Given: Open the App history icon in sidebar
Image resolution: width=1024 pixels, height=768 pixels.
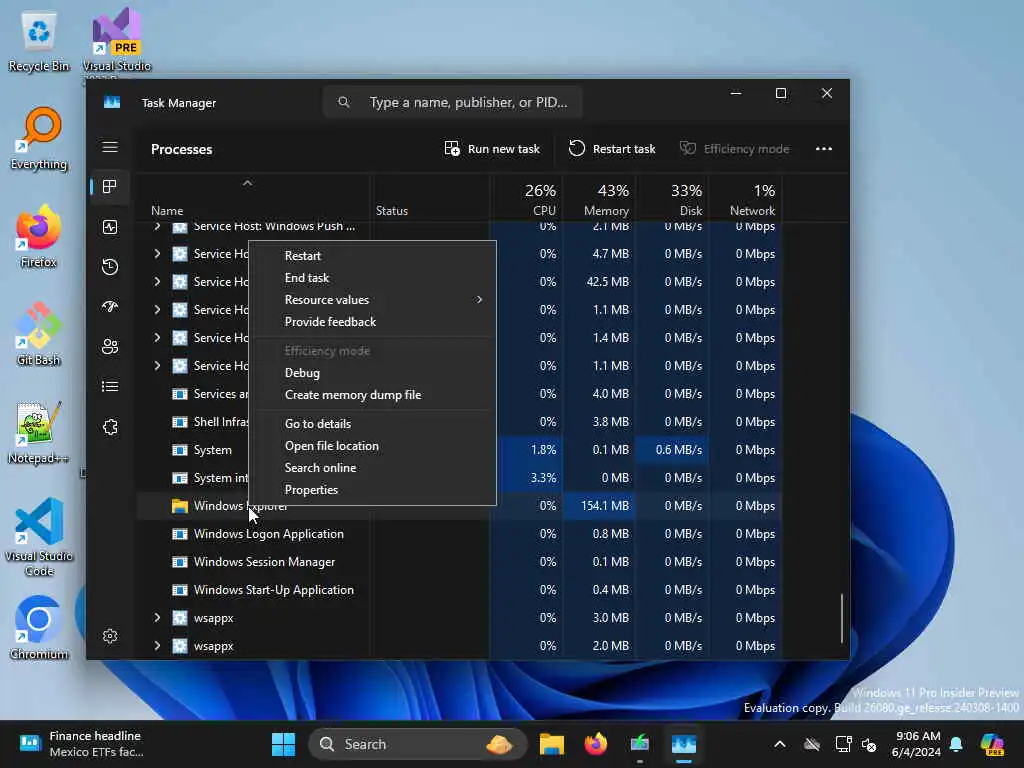Looking at the screenshot, I should point(110,266).
